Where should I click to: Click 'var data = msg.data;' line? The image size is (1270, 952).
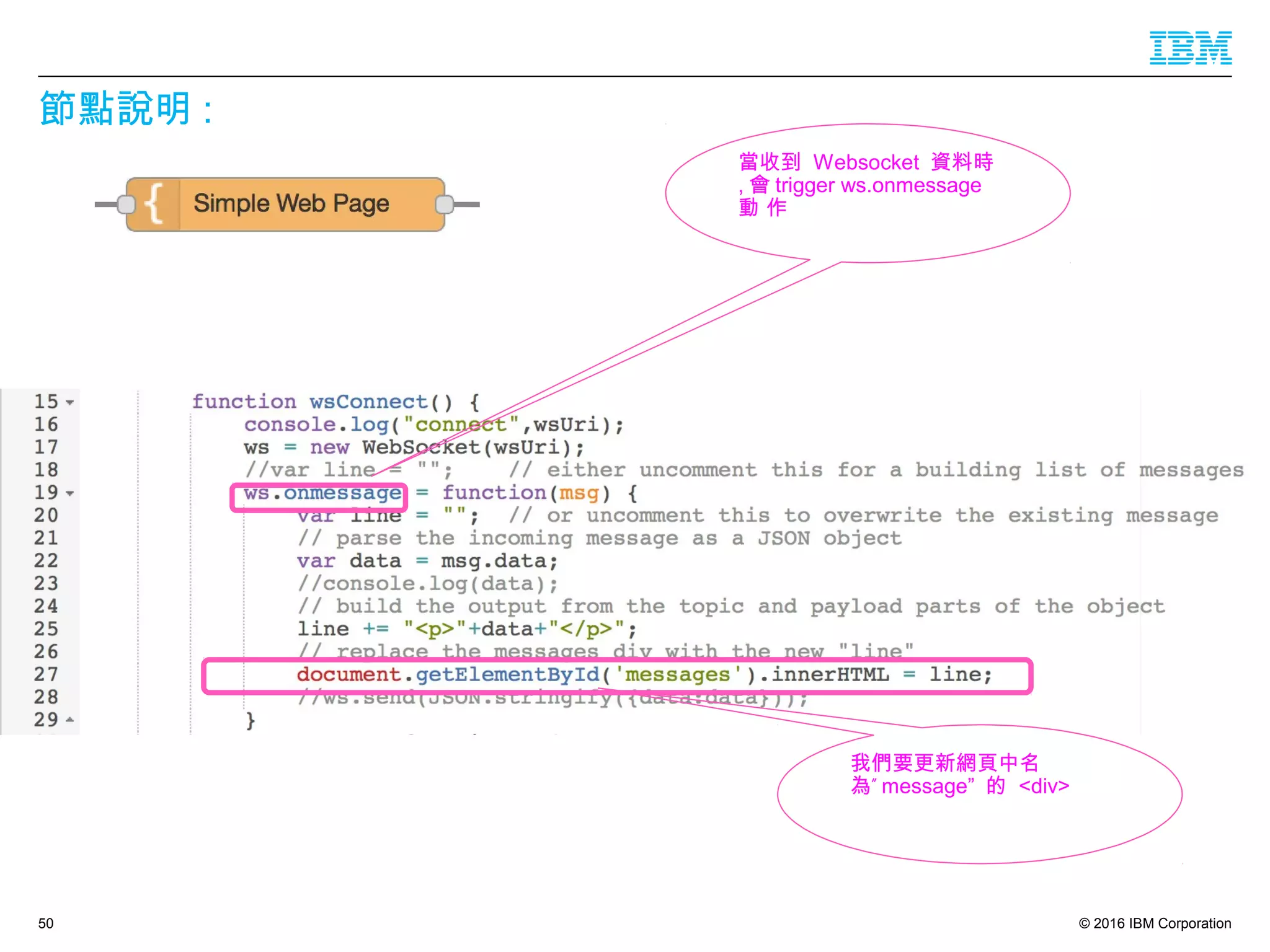click(427, 562)
